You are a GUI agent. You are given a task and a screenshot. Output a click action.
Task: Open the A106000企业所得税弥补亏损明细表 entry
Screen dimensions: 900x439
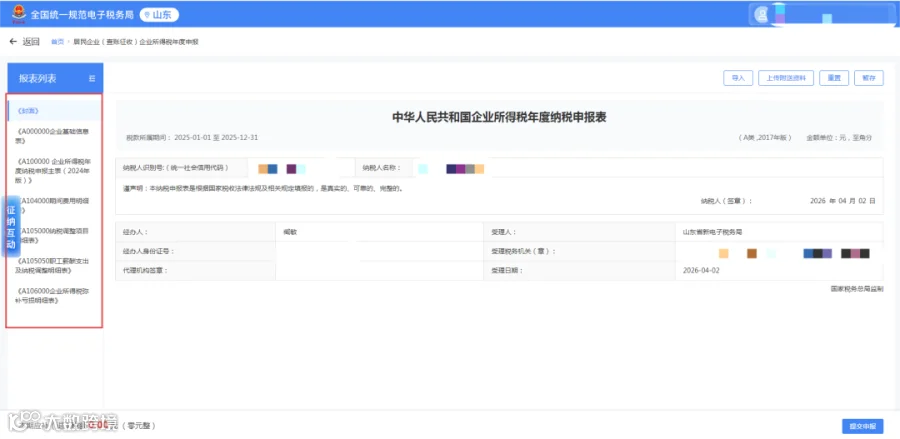pyautogui.click(x=53, y=295)
